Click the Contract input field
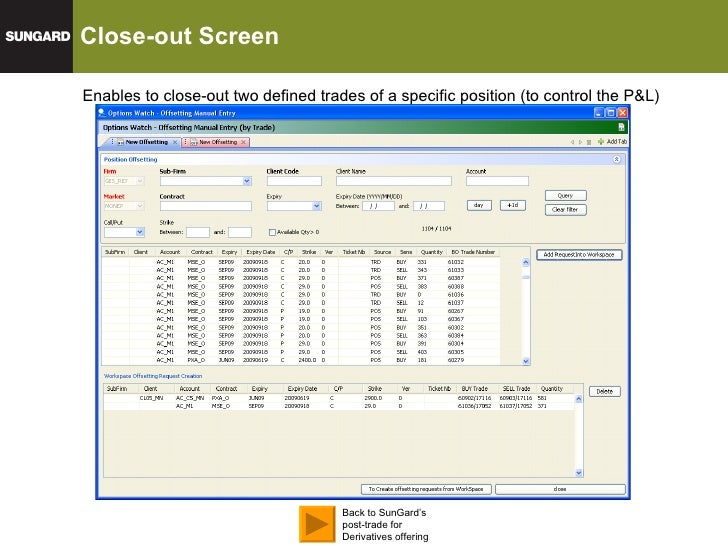This screenshot has height=546, width=728. click(x=206, y=206)
